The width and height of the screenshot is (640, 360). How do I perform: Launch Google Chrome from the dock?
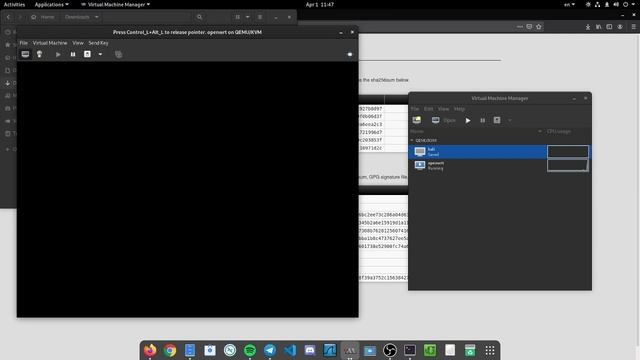pos(170,350)
